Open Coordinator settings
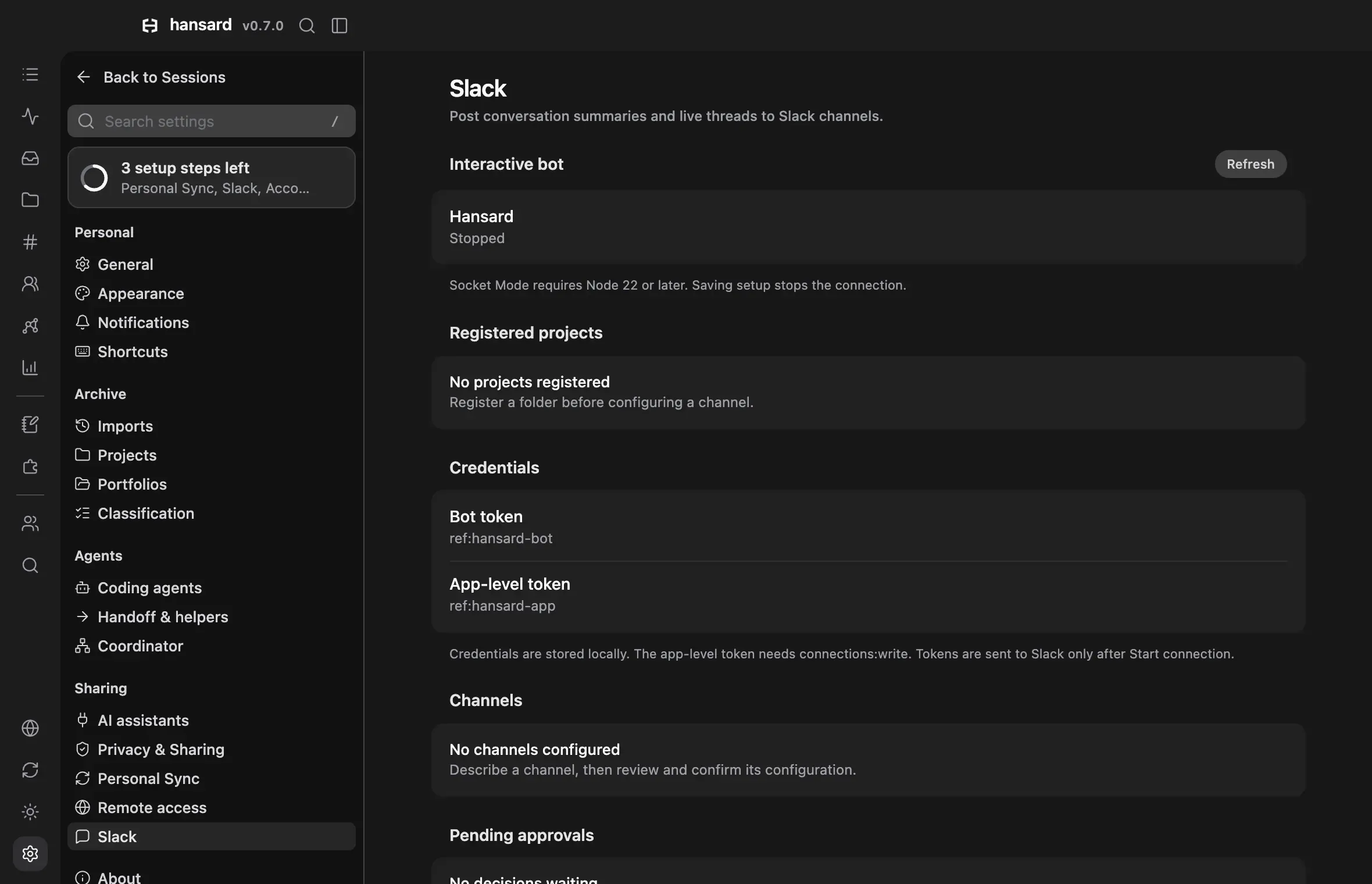This screenshot has width=1372, height=884. (212, 646)
